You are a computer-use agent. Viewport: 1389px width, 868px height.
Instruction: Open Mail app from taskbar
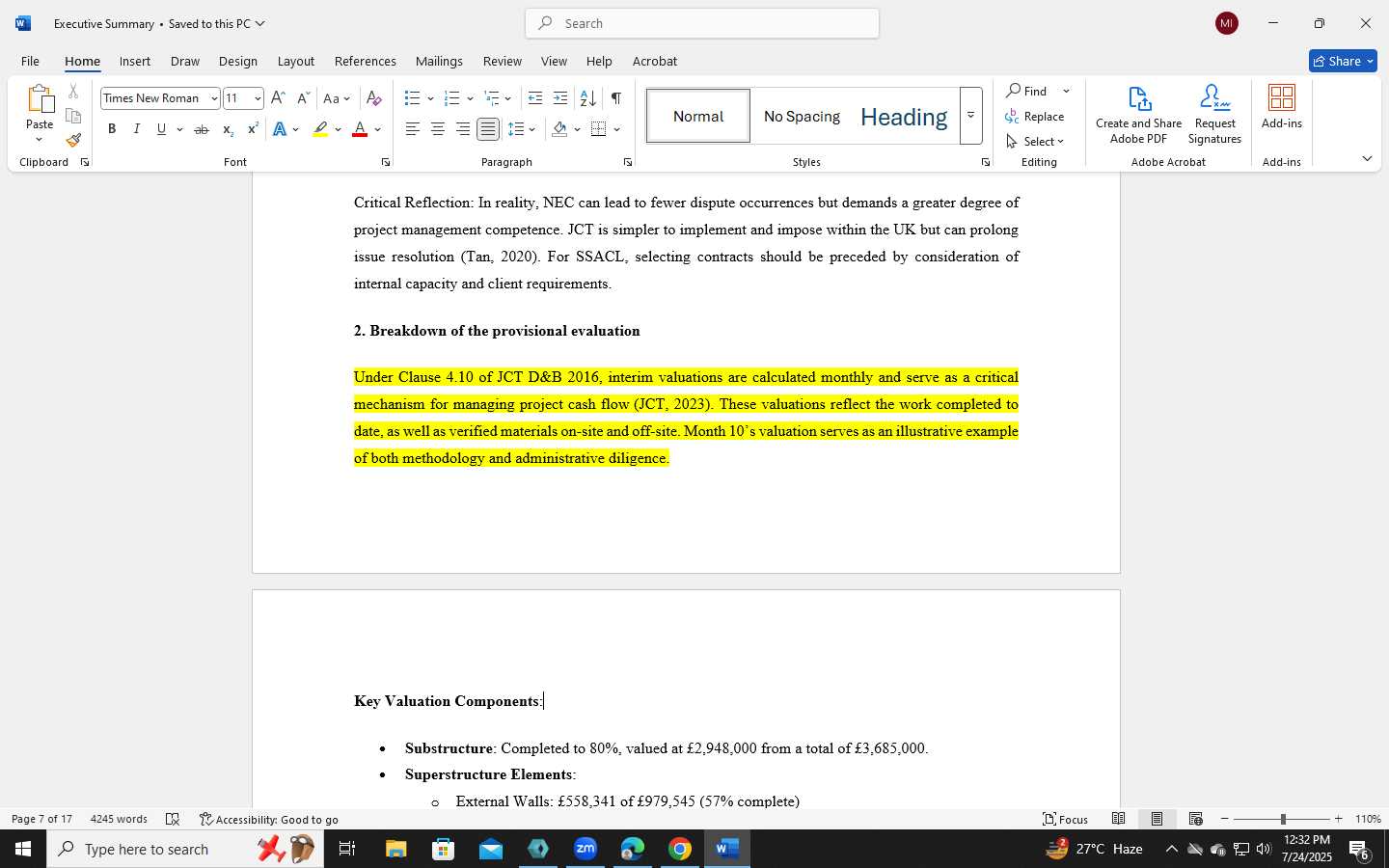491,849
